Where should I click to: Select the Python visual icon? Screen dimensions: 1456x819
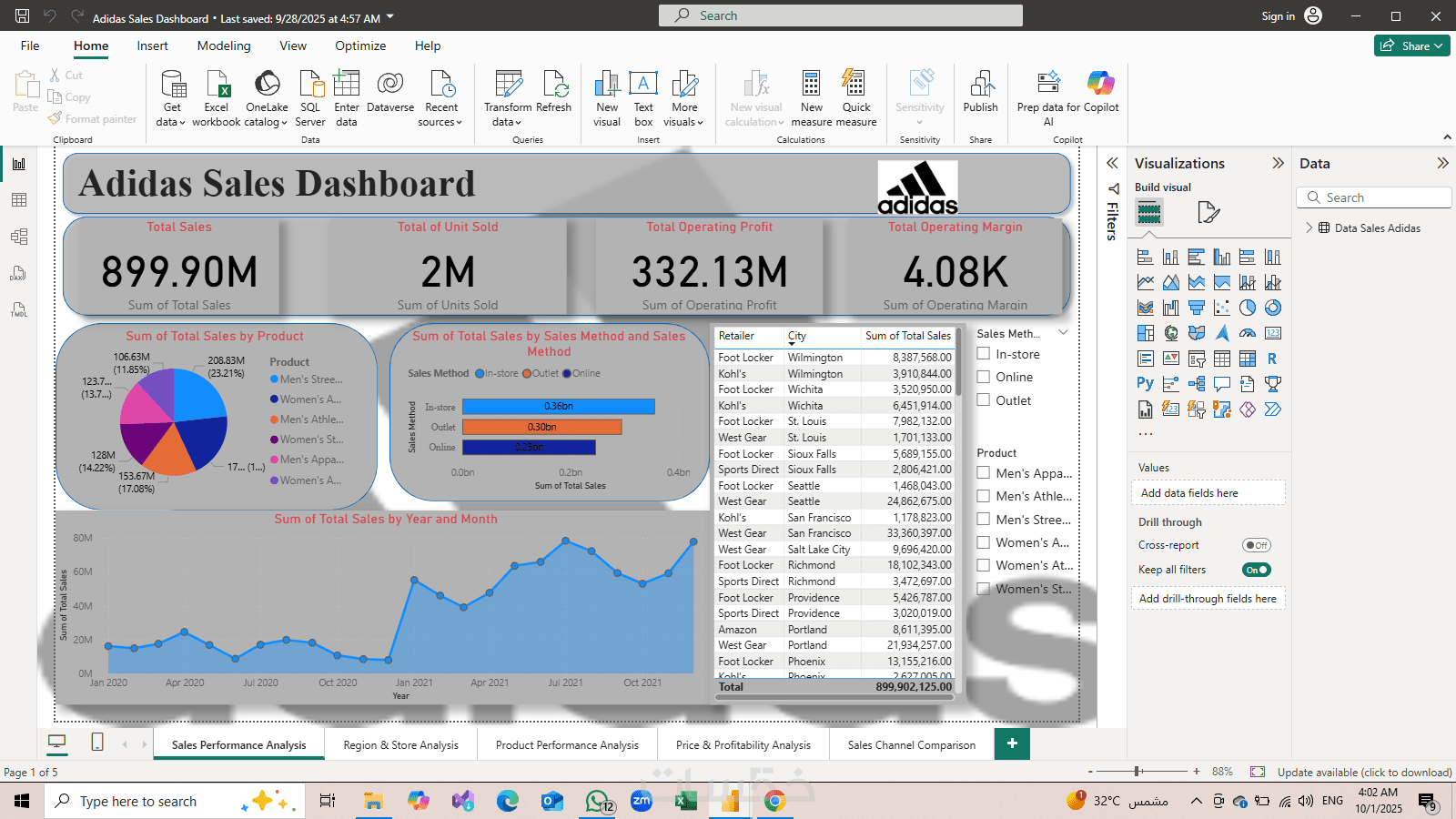click(1145, 384)
